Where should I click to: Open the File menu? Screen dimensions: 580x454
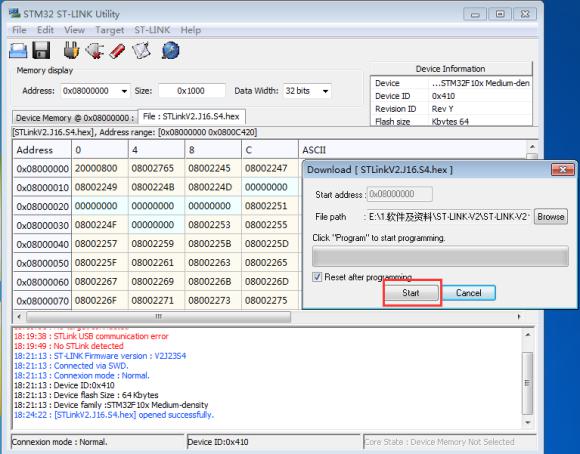(19, 30)
